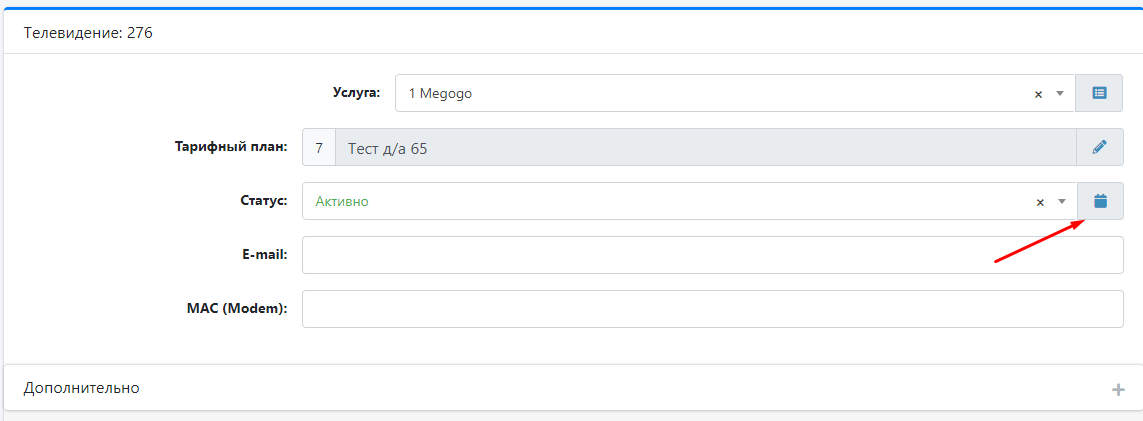Click the 'Тарифный план:' label
This screenshot has height=421, width=1143.
231,147
